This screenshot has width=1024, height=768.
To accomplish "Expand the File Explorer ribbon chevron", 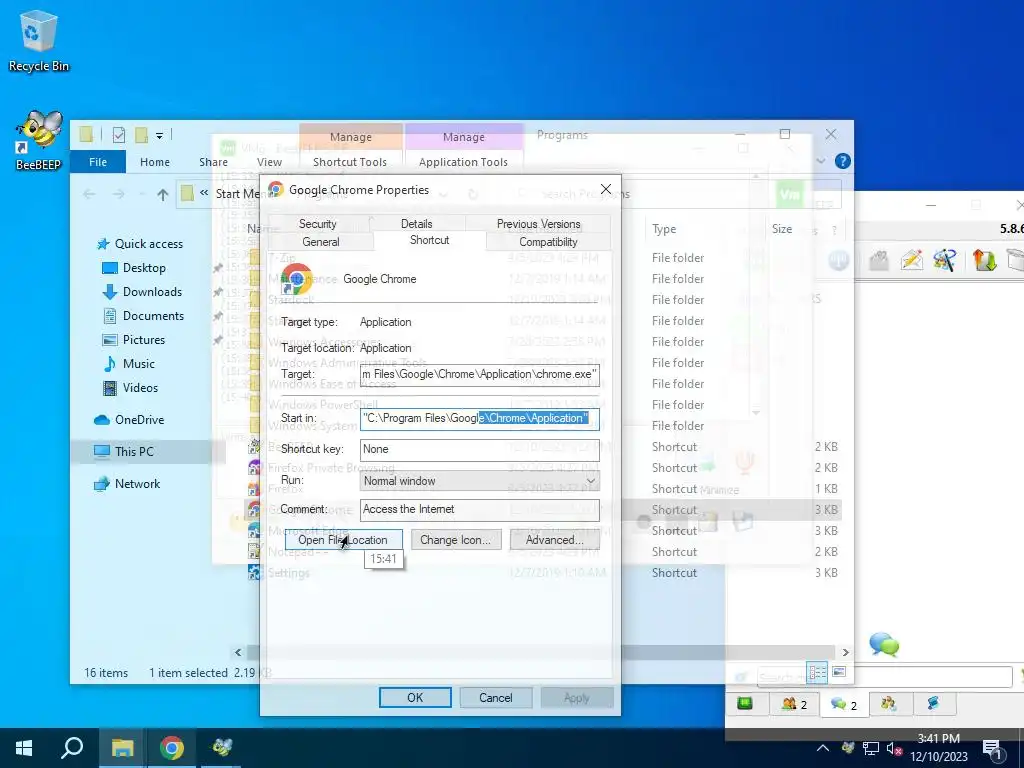I will [820, 161].
